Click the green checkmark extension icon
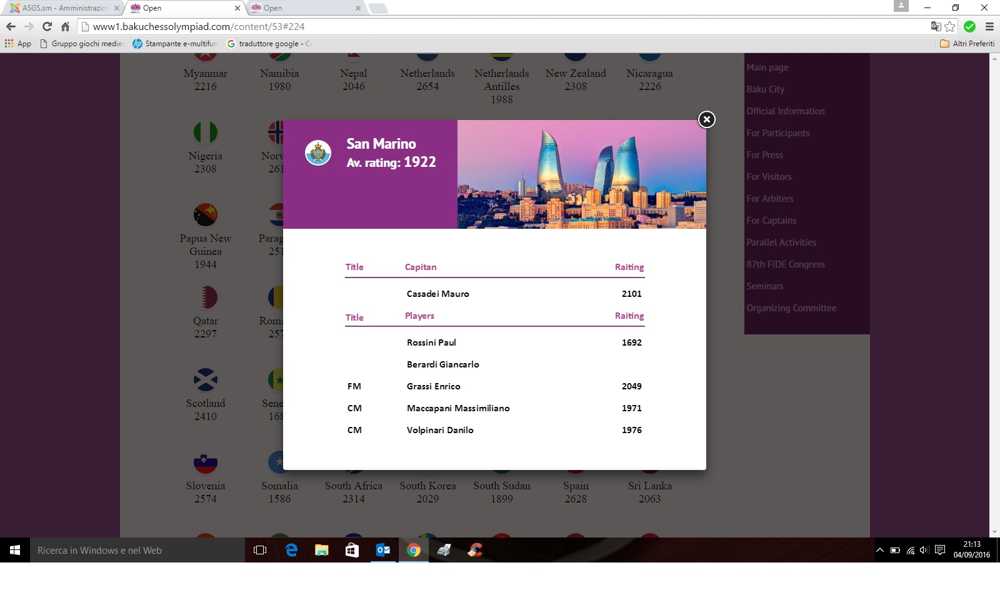1000x605 pixels. [969, 27]
